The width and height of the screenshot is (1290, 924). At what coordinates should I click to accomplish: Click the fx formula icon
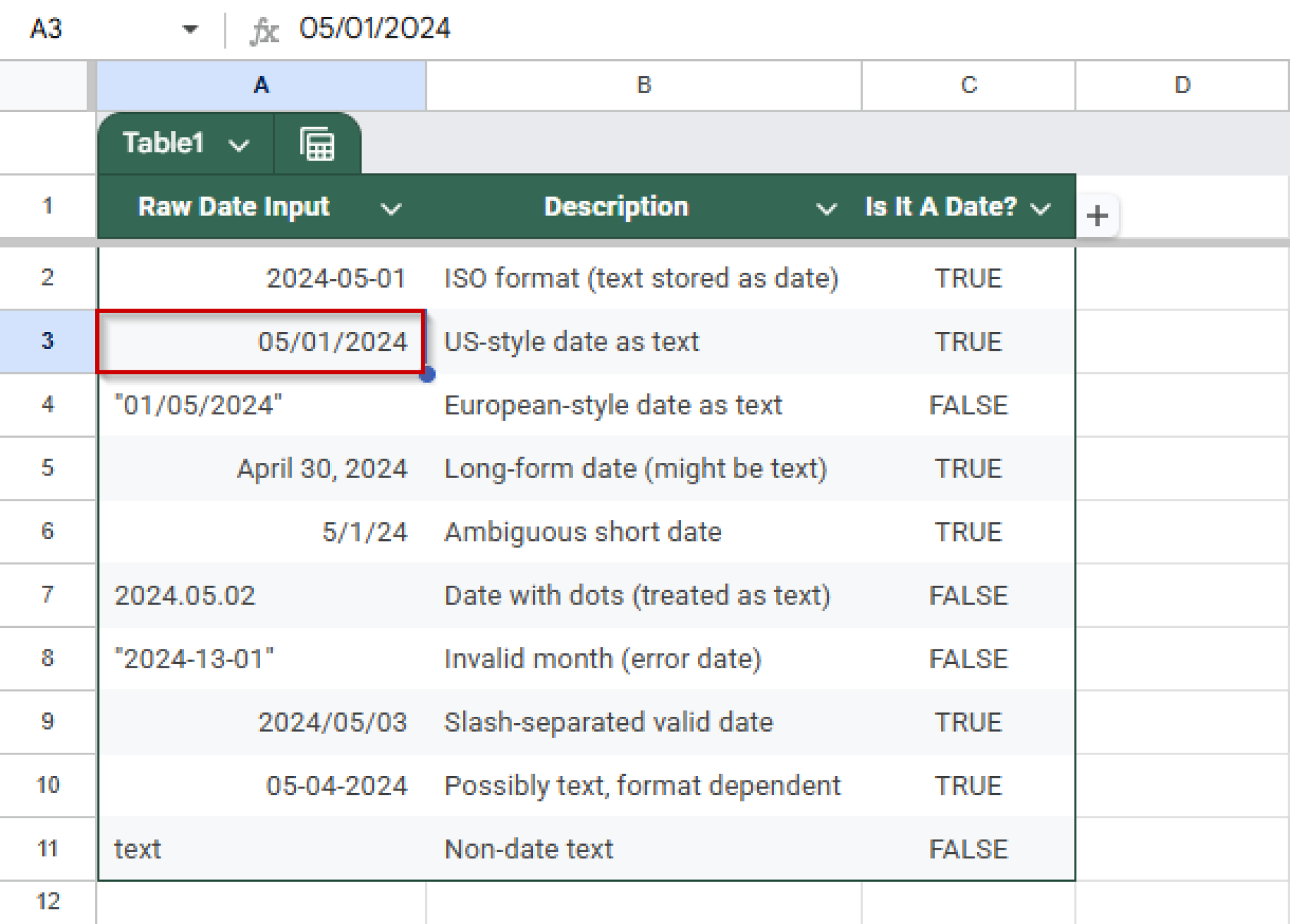click(265, 30)
